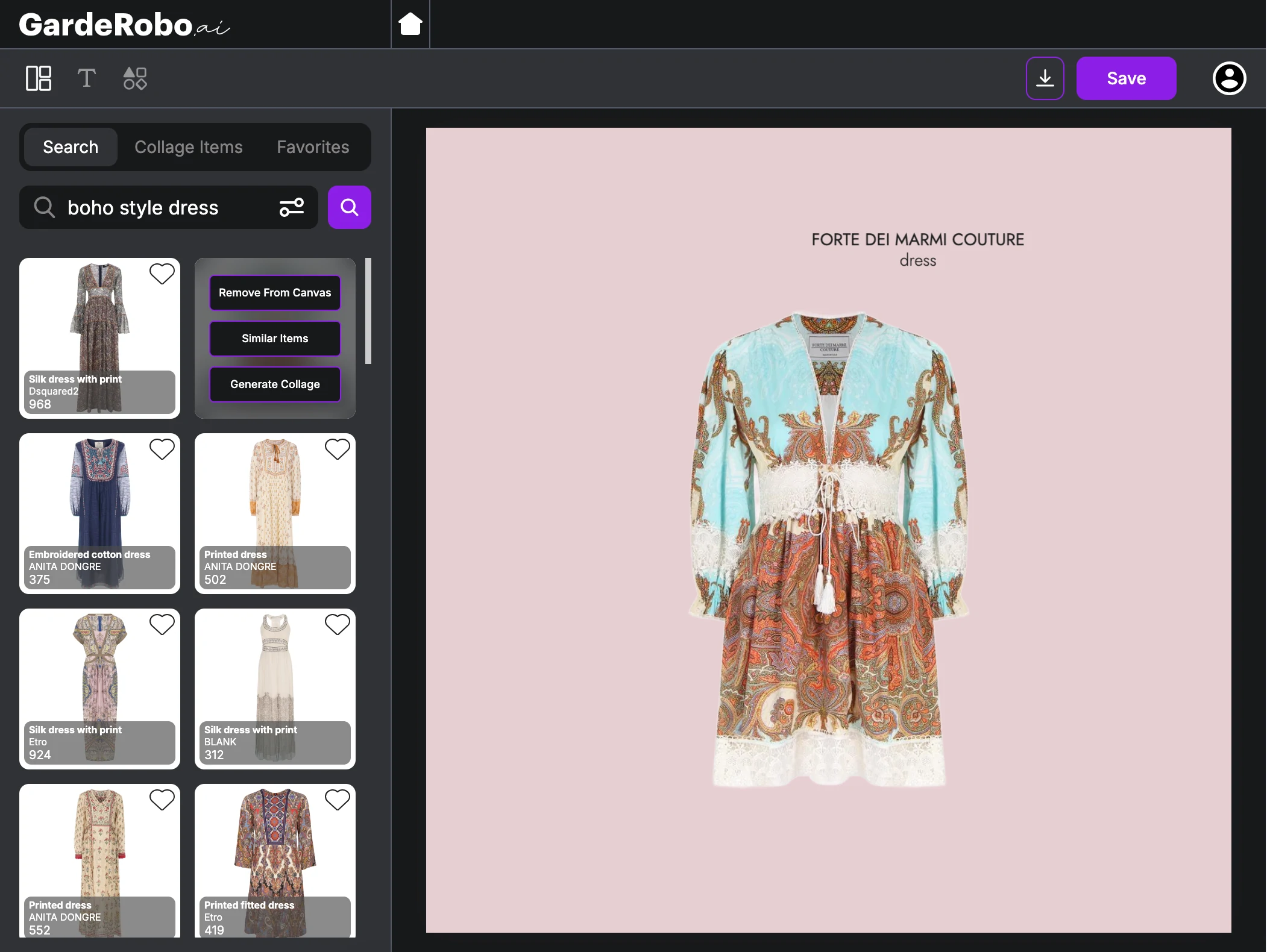Open the layout templates panel icon
The height and width of the screenshot is (952, 1267).
39,78
